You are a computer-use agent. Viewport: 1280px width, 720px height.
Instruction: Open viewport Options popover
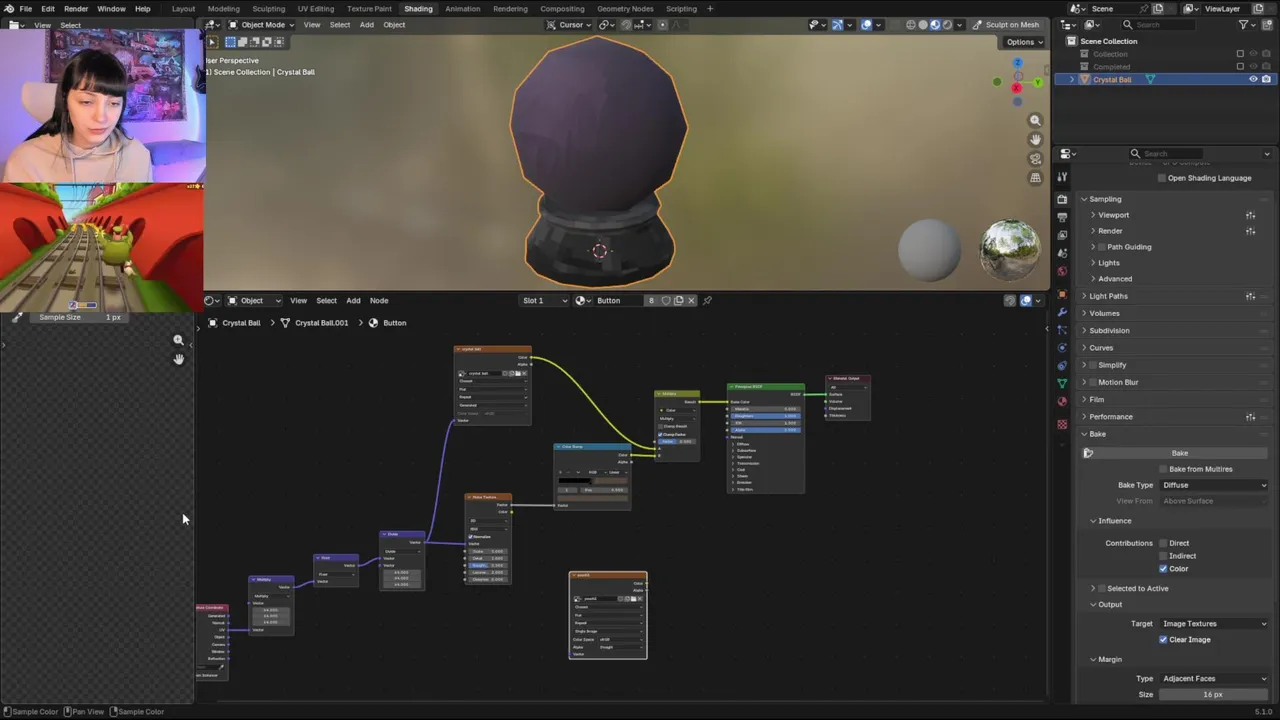point(1024,42)
